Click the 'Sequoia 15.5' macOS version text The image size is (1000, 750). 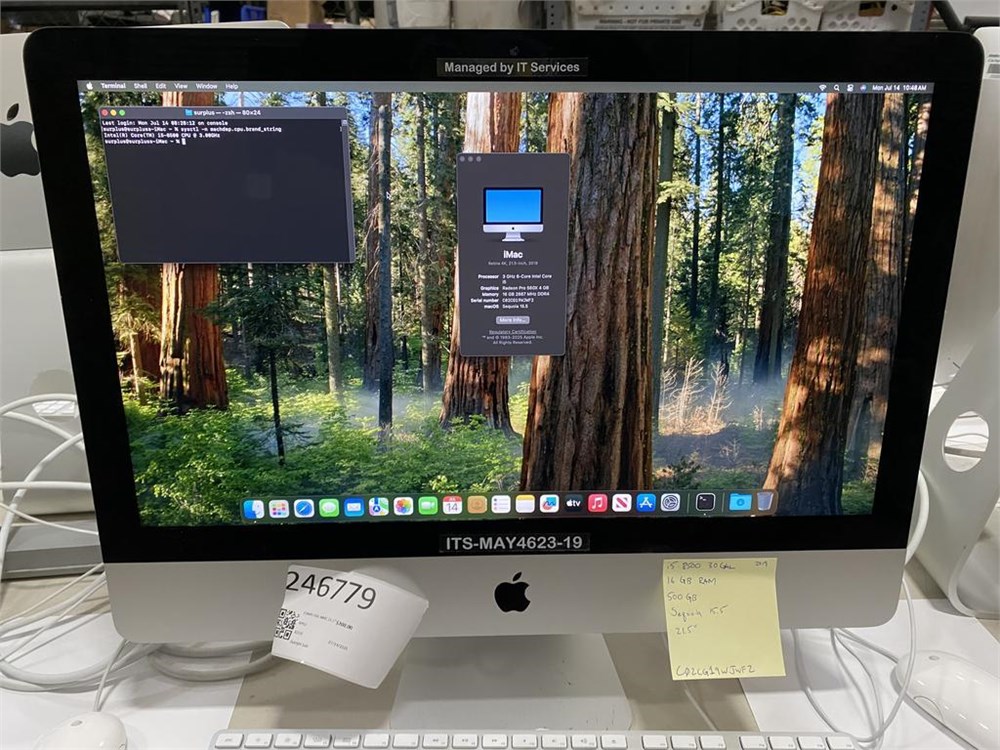coord(515,307)
